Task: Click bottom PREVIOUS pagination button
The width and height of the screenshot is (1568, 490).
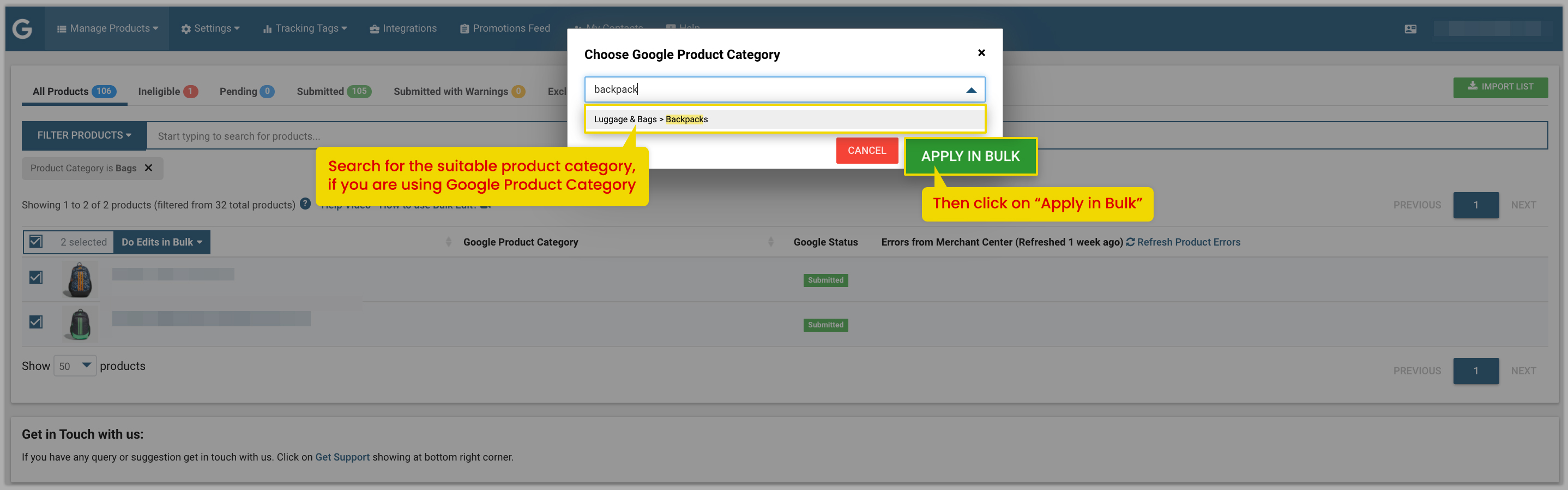Action: [x=1417, y=371]
